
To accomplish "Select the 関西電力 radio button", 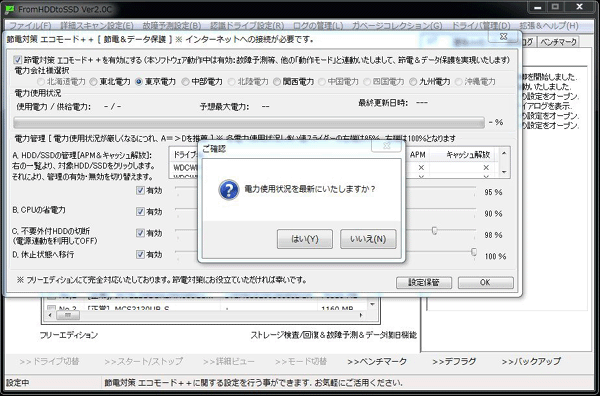I will point(277,81).
